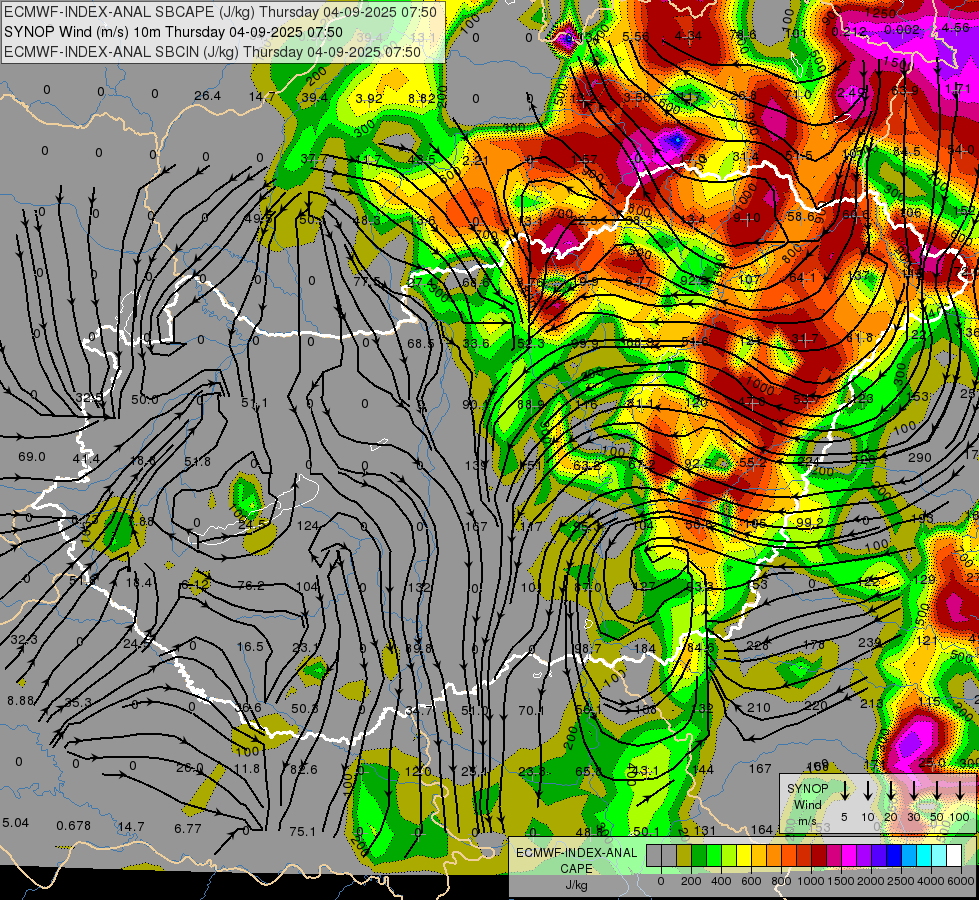The image size is (979, 900).
Task: Select the 5.56 map value
Action: (x=636, y=37)
